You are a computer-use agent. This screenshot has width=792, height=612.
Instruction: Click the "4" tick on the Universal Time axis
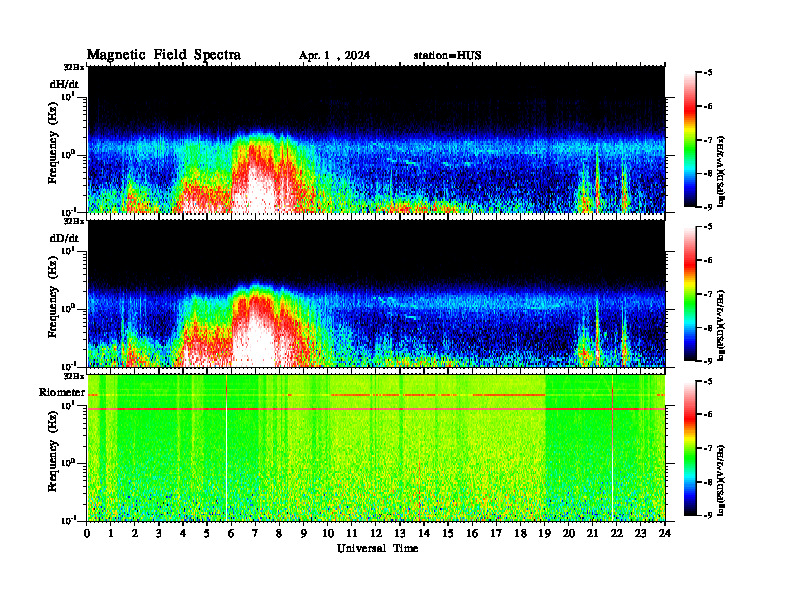point(183,533)
